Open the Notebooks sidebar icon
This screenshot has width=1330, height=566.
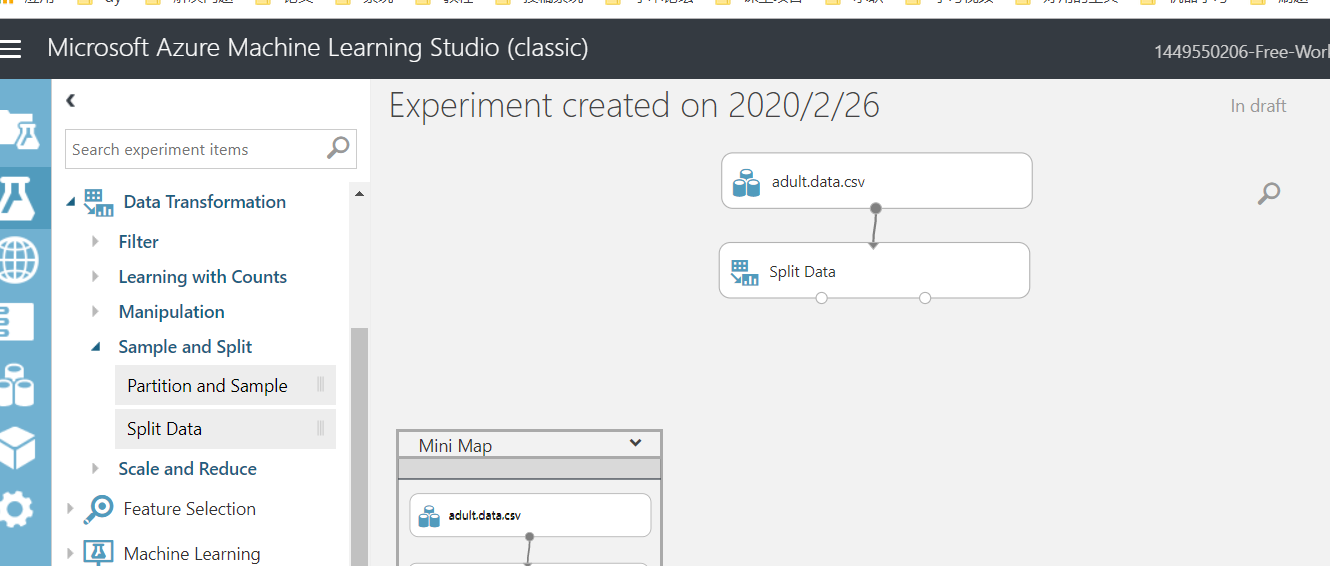click(16, 322)
